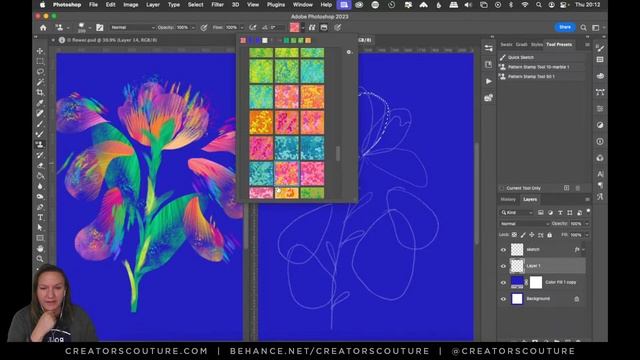
Task: Select the Hand tool
Action: pos(40,248)
